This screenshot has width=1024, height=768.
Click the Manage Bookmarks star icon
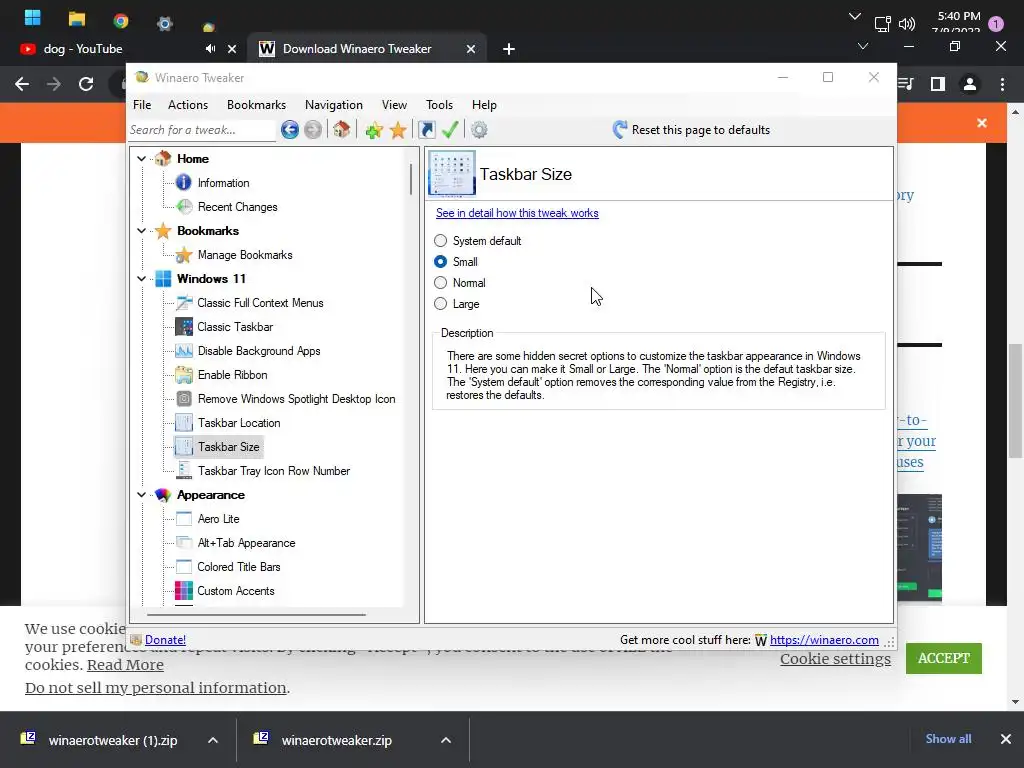184,255
